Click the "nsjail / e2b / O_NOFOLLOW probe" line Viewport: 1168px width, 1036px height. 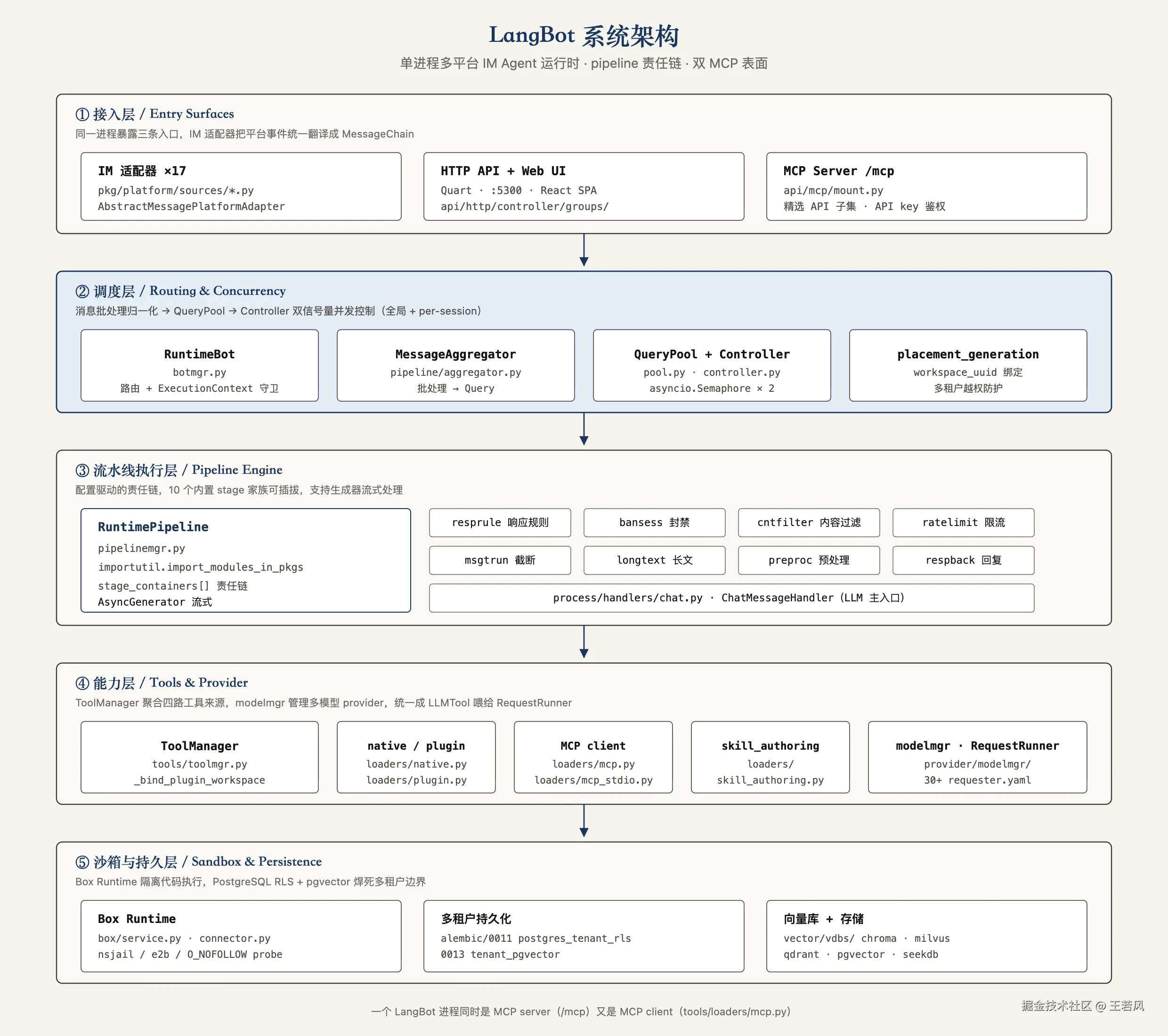click(190, 954)
